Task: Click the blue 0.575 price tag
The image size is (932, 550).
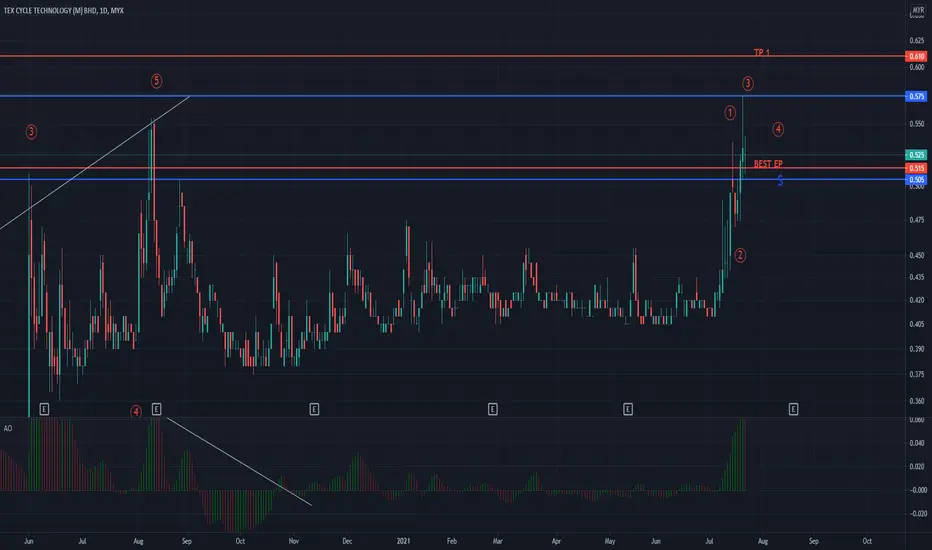Action: pyautogui.click(x=916, y=96)
